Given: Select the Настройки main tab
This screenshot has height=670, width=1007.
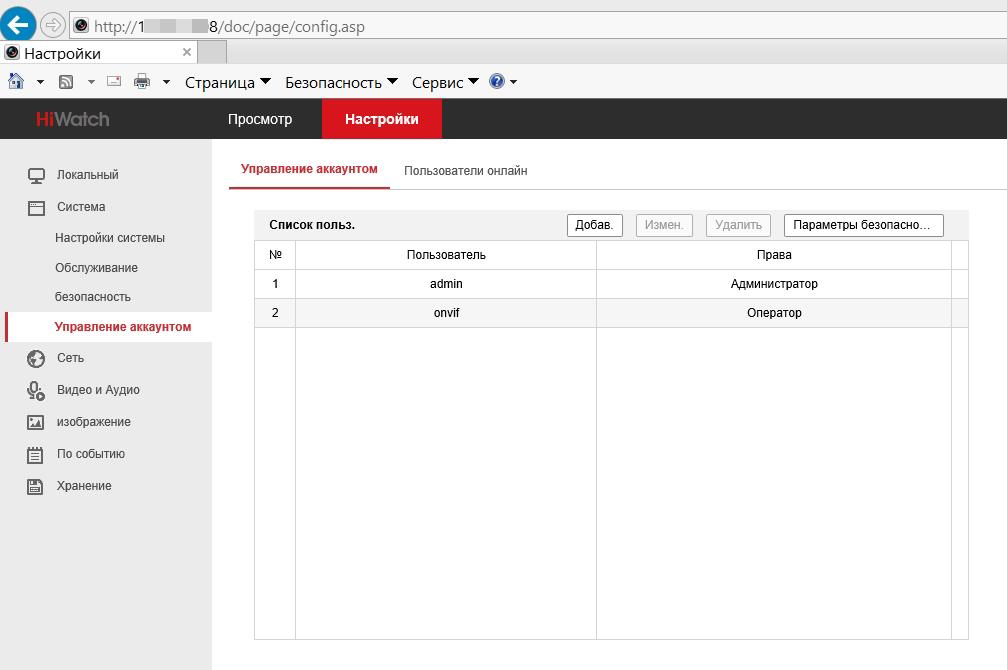Looking at the screenshot, I should click(x=381, y=119).
